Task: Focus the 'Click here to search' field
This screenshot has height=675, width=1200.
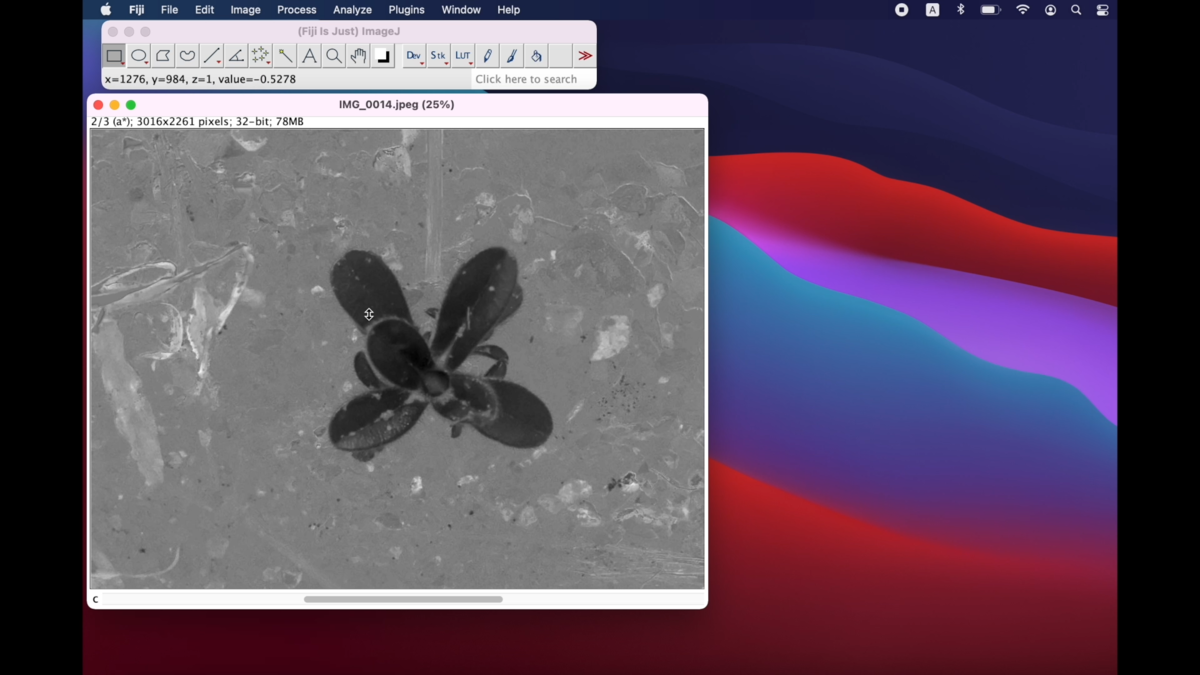Action: point(533,79)
